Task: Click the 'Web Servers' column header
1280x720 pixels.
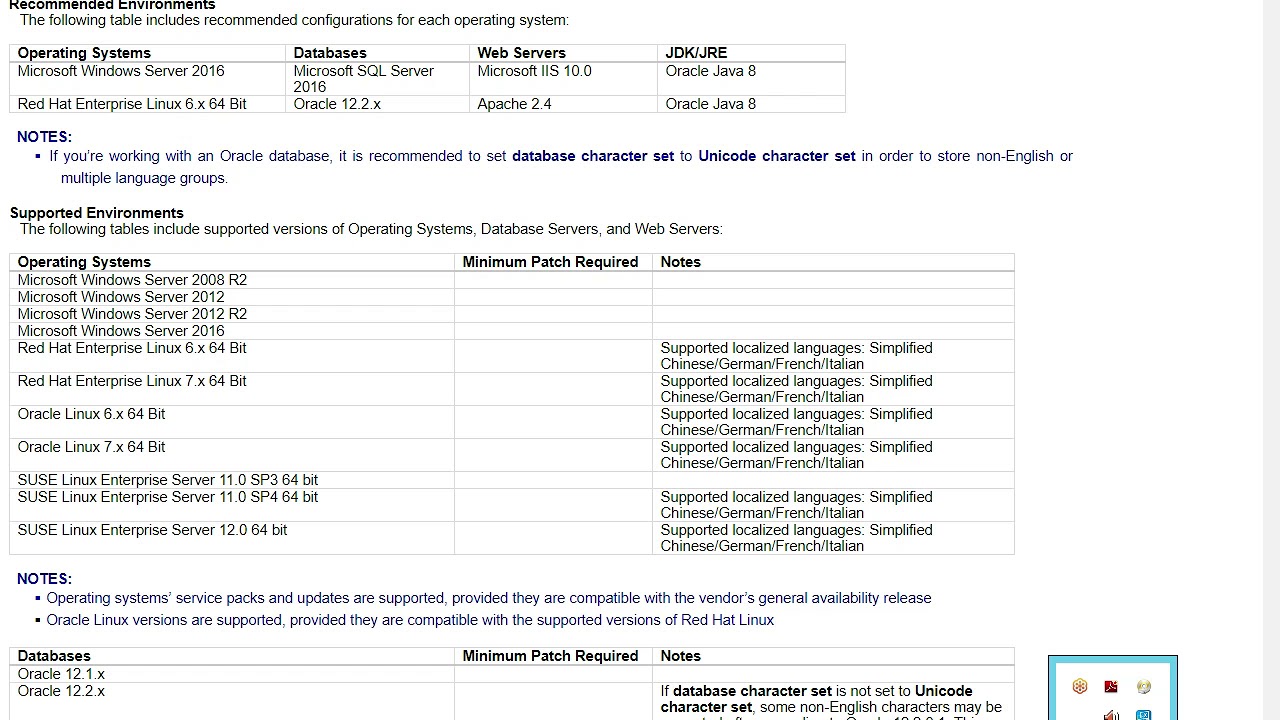Action: [x=521, y=53]
